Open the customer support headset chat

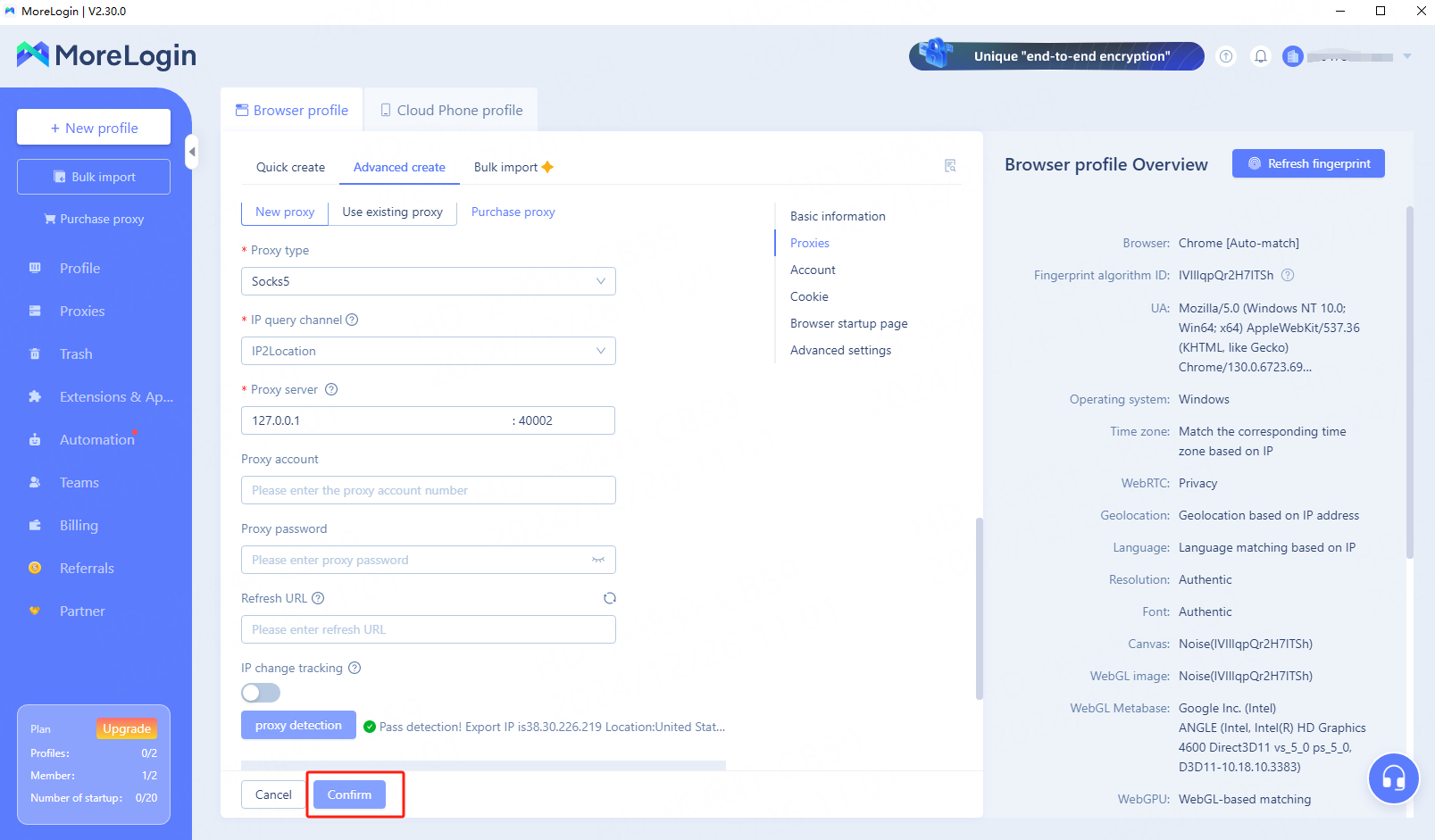click(1393, 778)
